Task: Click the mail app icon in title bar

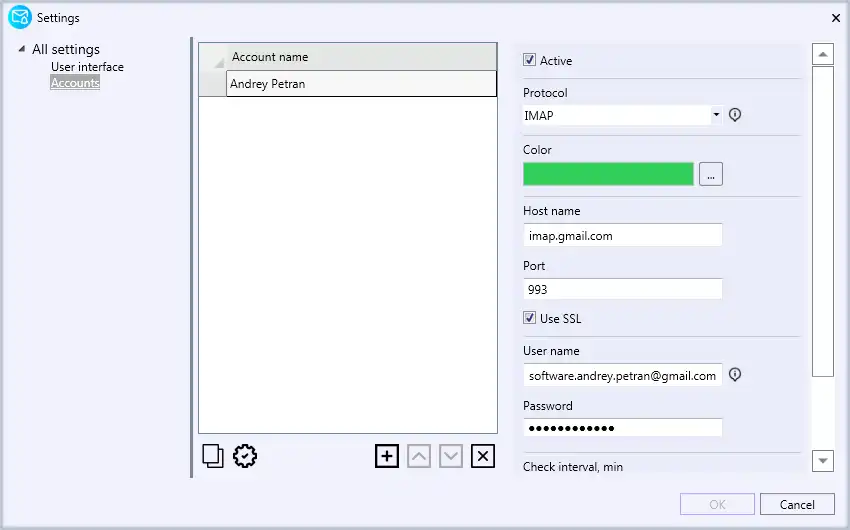Action: [x=20, y=17]
